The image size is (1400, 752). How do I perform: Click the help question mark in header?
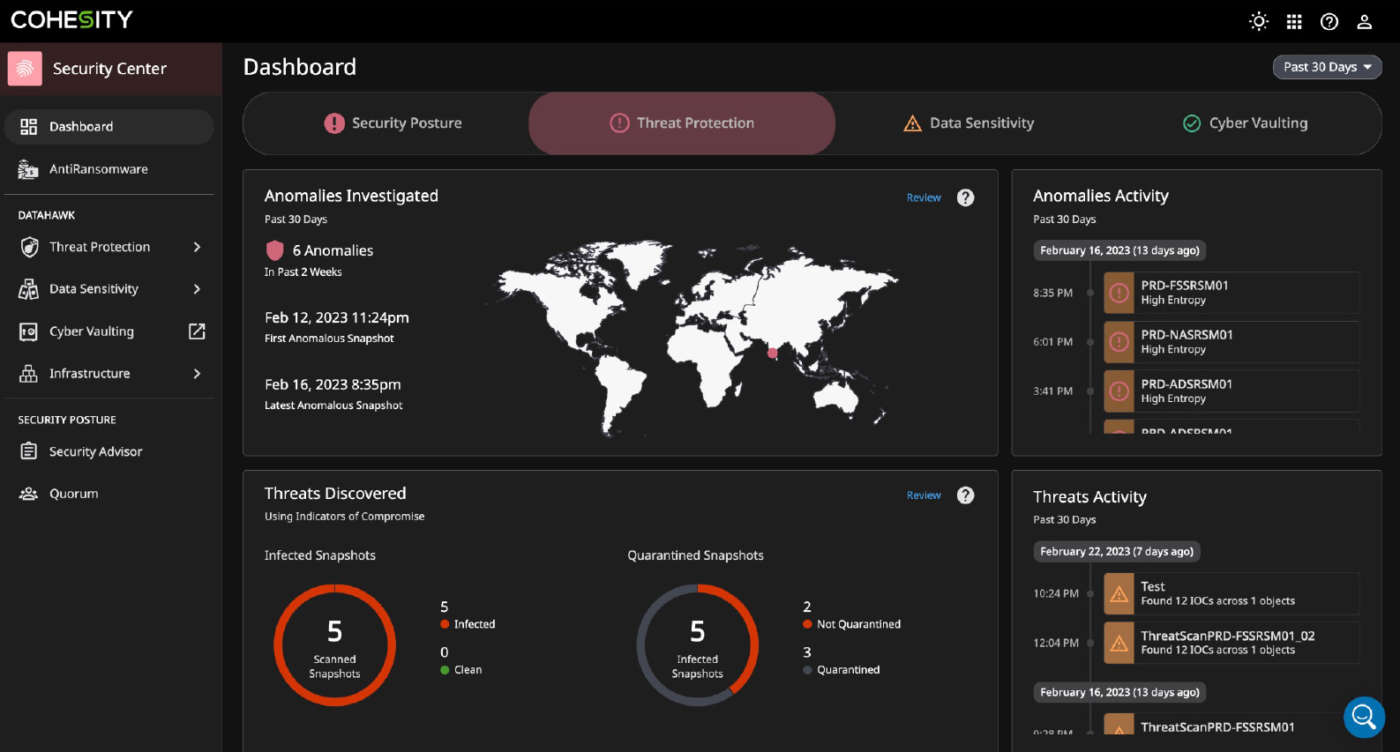pyautogui.click(x=1329, y=21)
